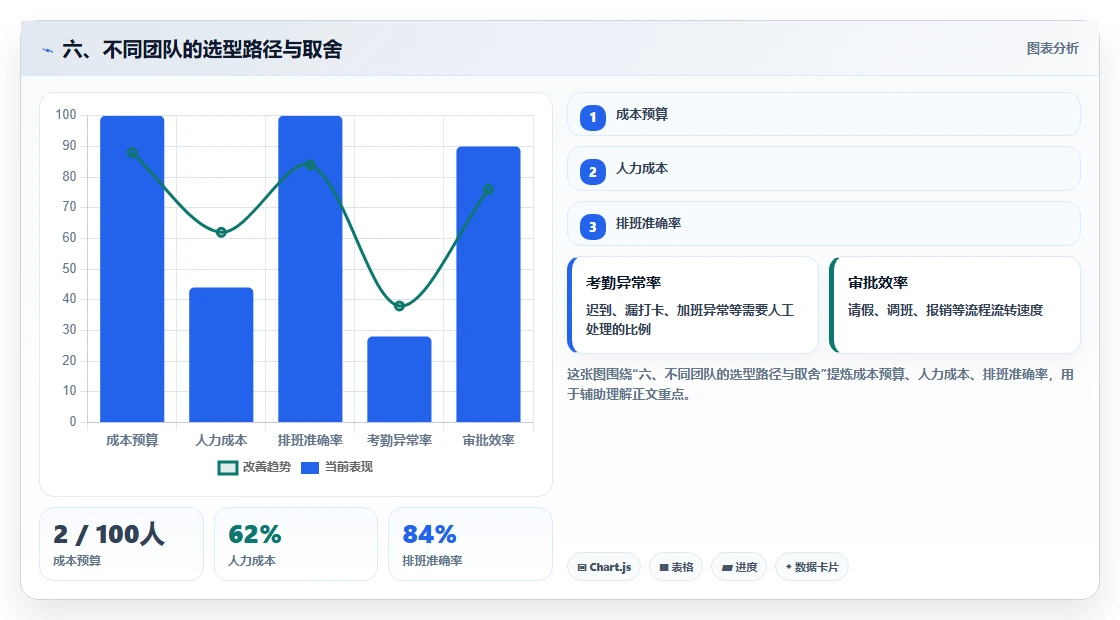Select the Chart.js tag
The height and width of the screenshot is (620, 1120).
tap(604, 566)
